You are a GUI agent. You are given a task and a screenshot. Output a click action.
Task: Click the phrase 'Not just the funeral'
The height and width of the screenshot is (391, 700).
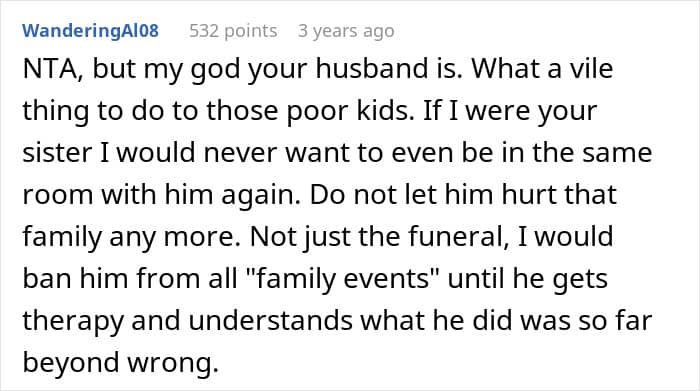point(379,237)
